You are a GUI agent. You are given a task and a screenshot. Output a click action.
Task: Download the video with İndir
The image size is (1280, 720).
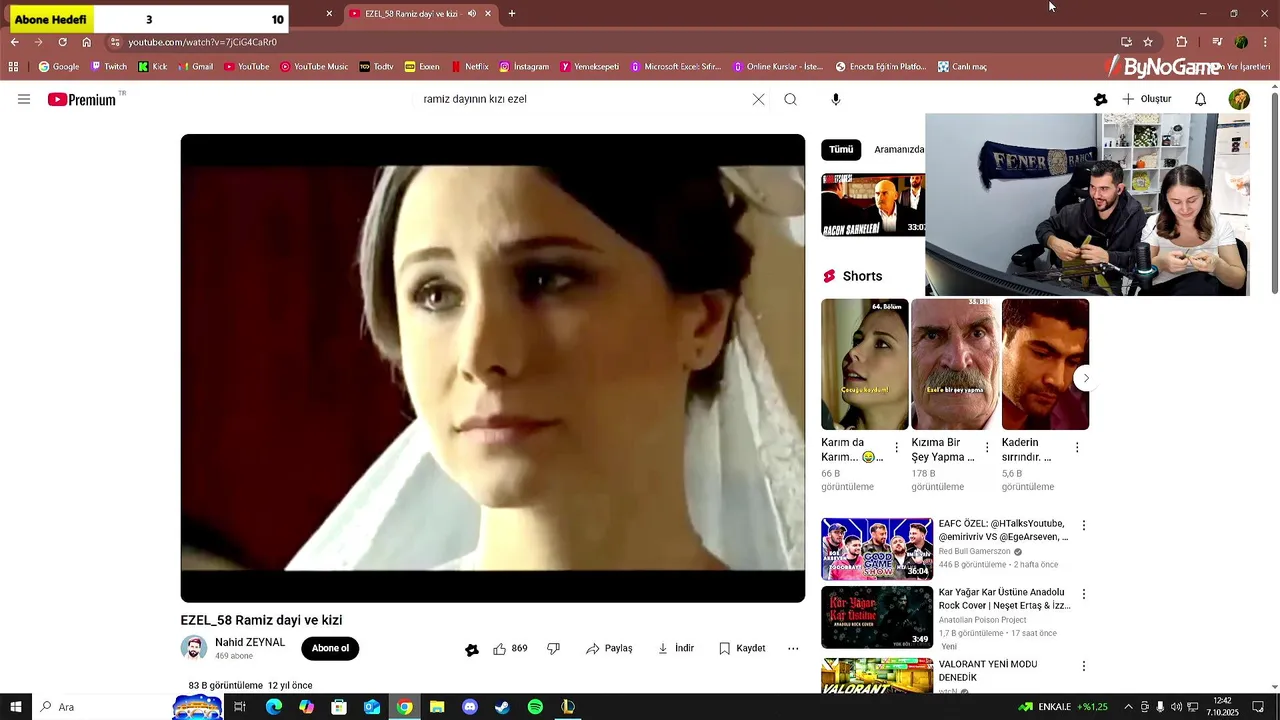(676, 649)
